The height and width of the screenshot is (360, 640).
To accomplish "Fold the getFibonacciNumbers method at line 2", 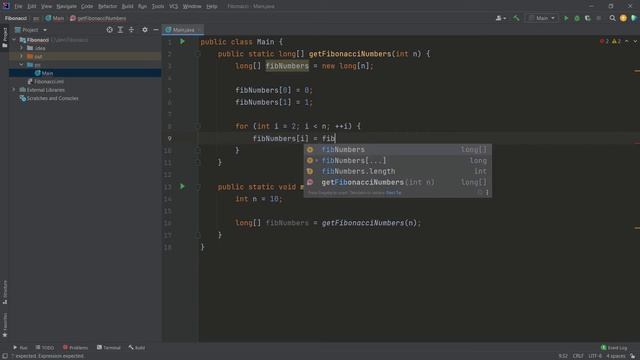I will (x=198, y=54).
